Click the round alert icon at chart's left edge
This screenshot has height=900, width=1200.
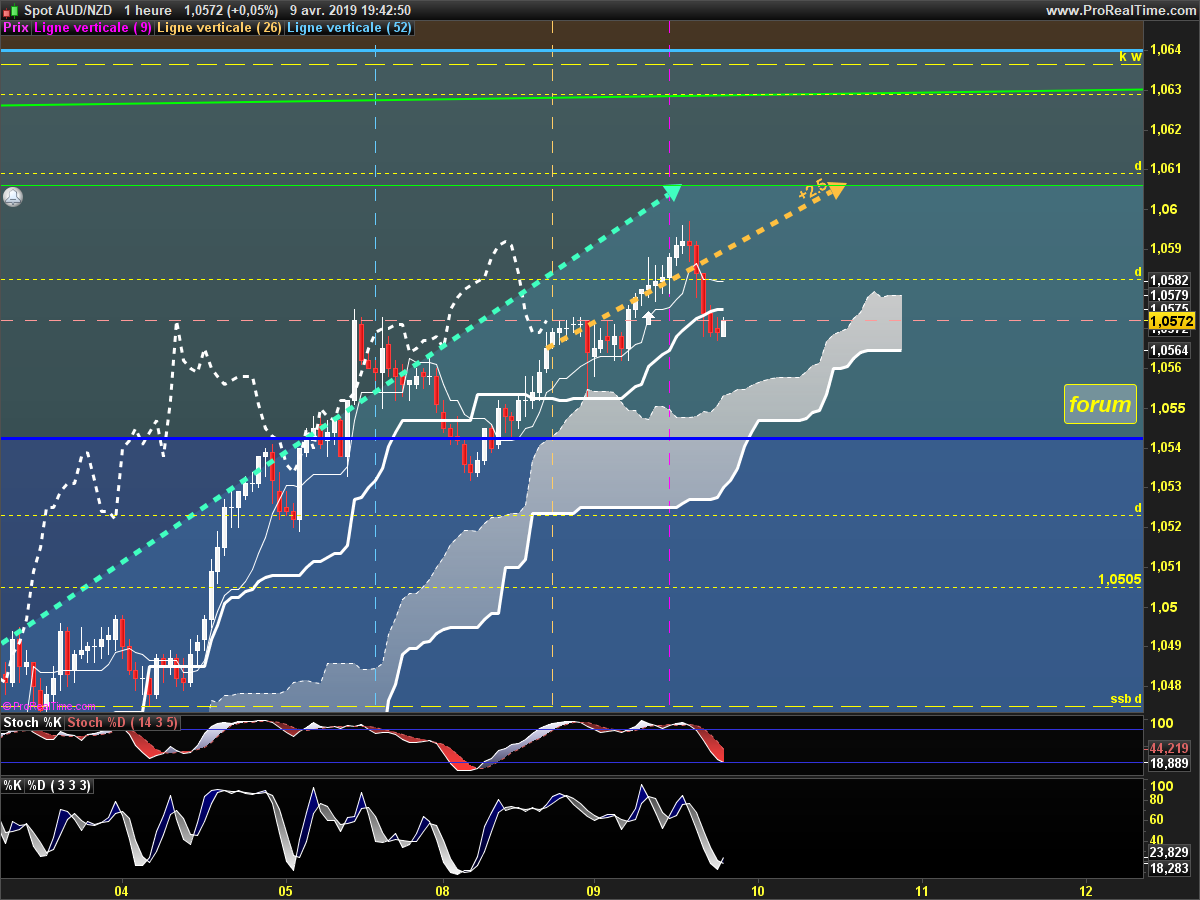pos(13,198)
